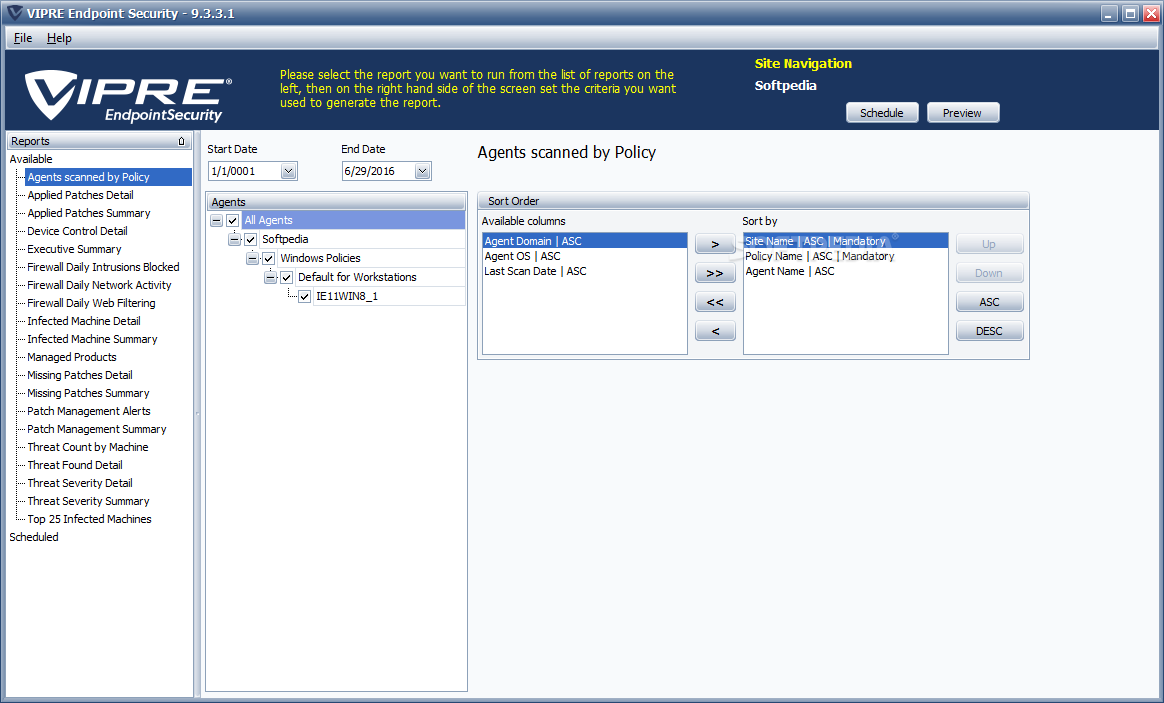Uncheck Default for Workstations checkbox
The height and width of the screenshot is (703, 1164).
pyautogui.click(x=287, y=278)
